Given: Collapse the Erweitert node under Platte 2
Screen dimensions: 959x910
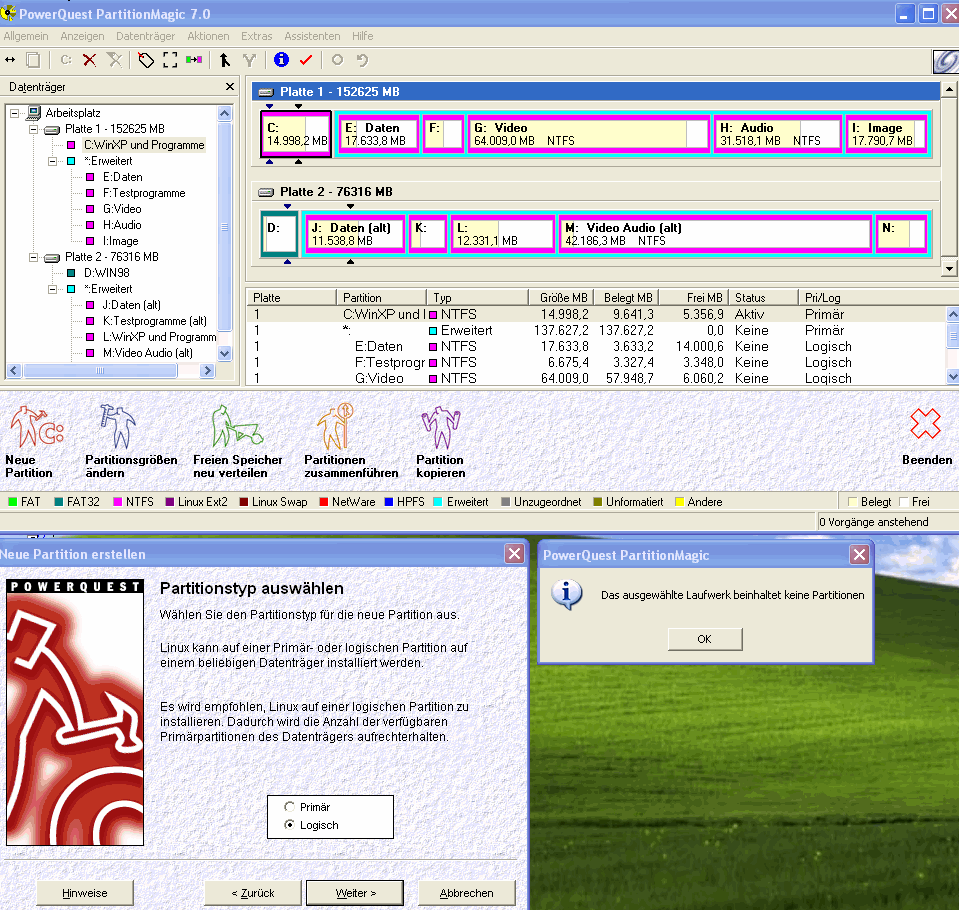Looking at the screenshot, I should (x=53, y=289).
